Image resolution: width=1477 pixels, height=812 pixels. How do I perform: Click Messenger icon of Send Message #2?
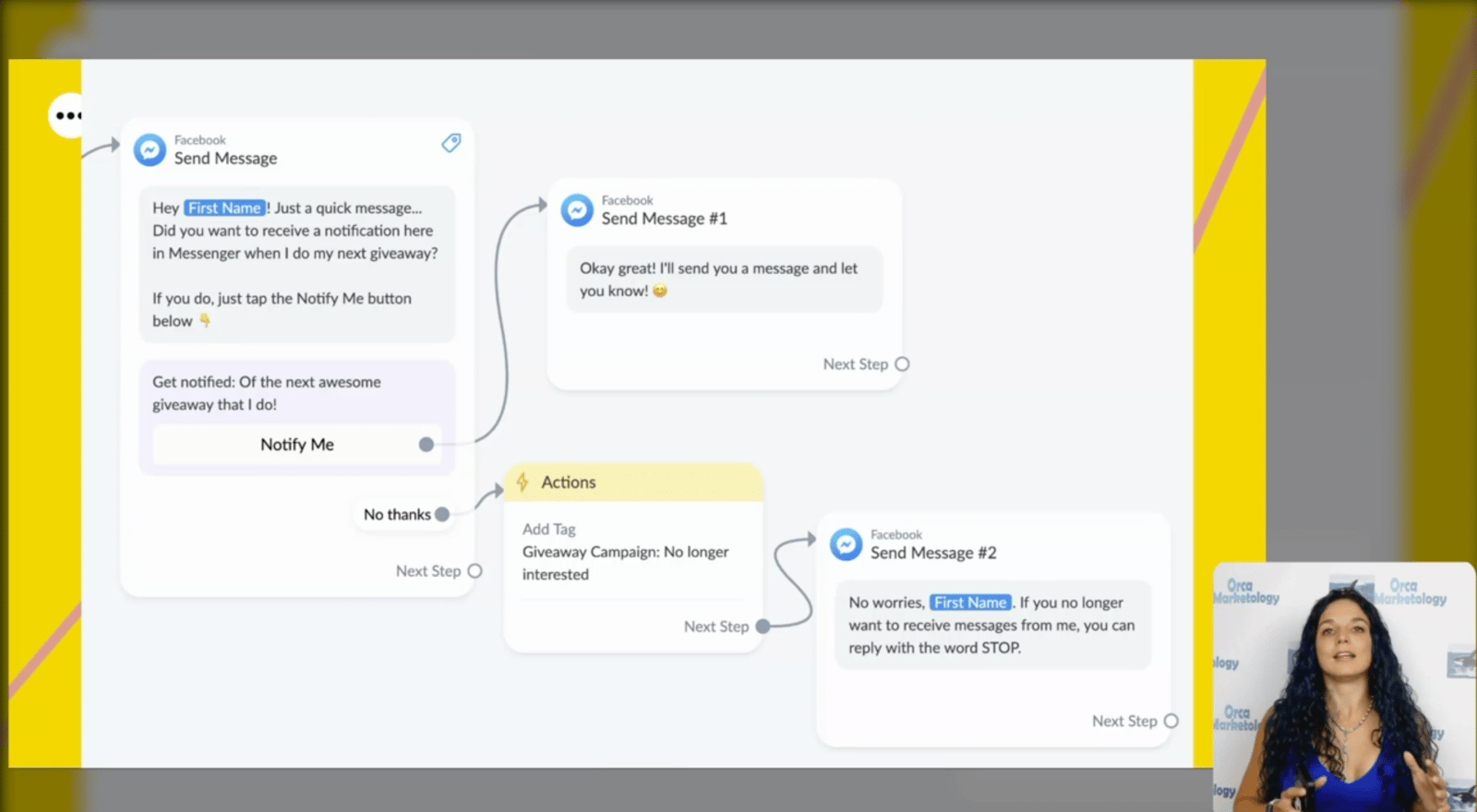846,544
